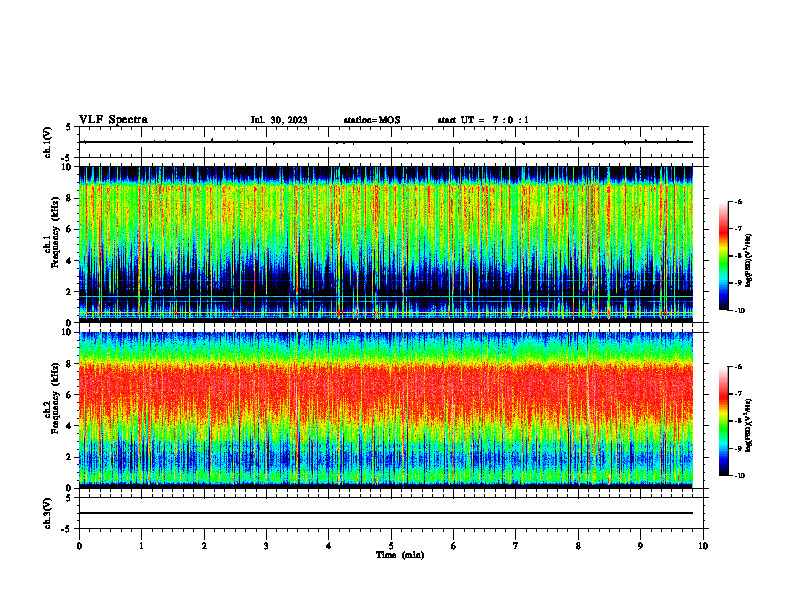The height and width of the screenshot is (612, 792).
Task: Click the 'Time (min)' x-axis label
Action: pyautogui.click(x=400, y=555)
